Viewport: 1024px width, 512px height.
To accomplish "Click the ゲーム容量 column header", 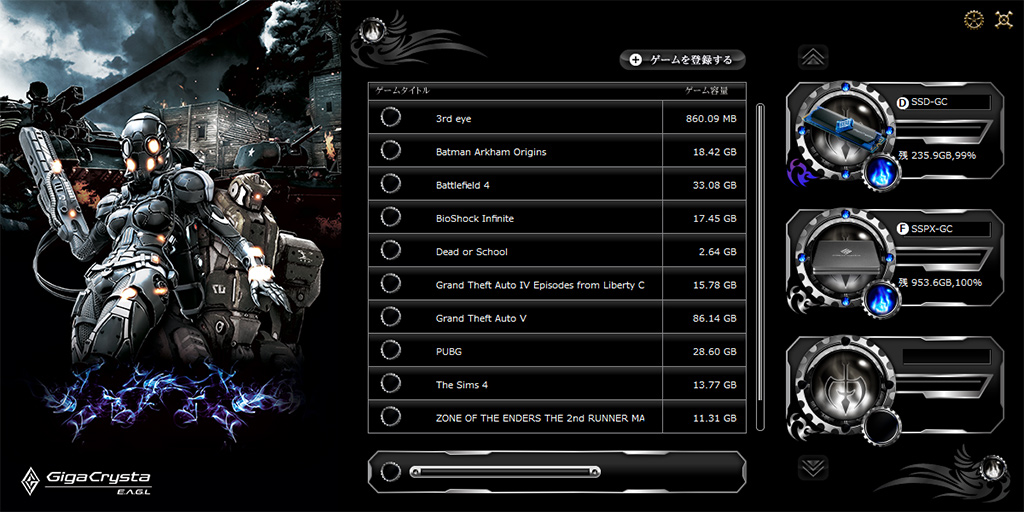I will [x=706, y=91].
